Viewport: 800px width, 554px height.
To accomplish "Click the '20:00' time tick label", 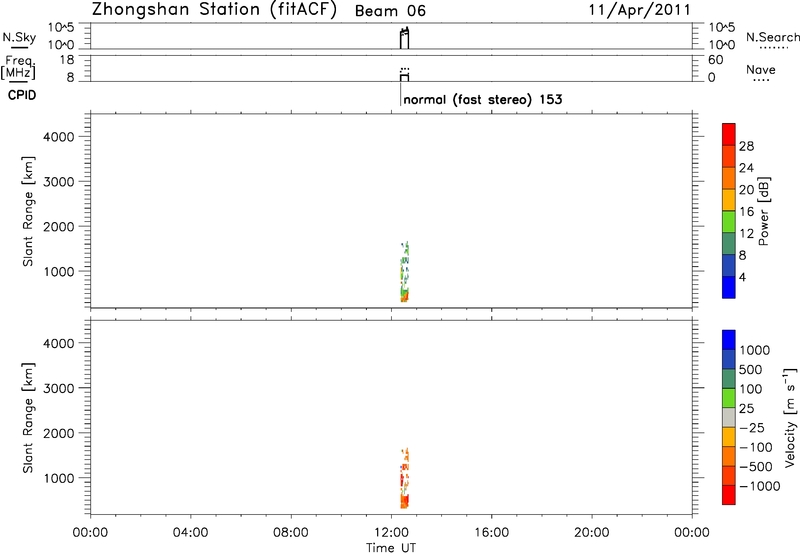I will (592, 533).
